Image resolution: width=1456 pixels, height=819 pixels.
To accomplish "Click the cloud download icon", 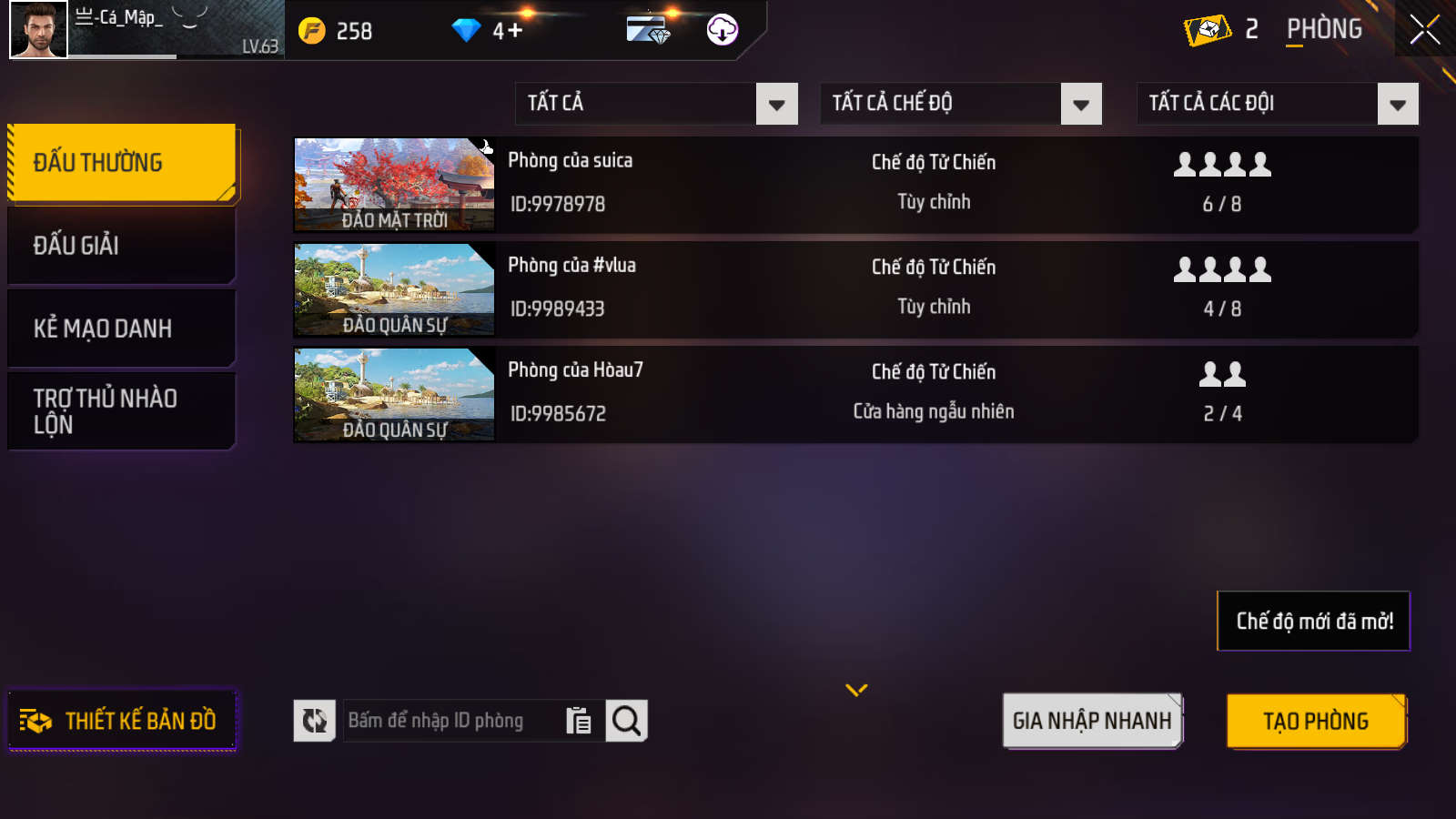I will (723, 30).
